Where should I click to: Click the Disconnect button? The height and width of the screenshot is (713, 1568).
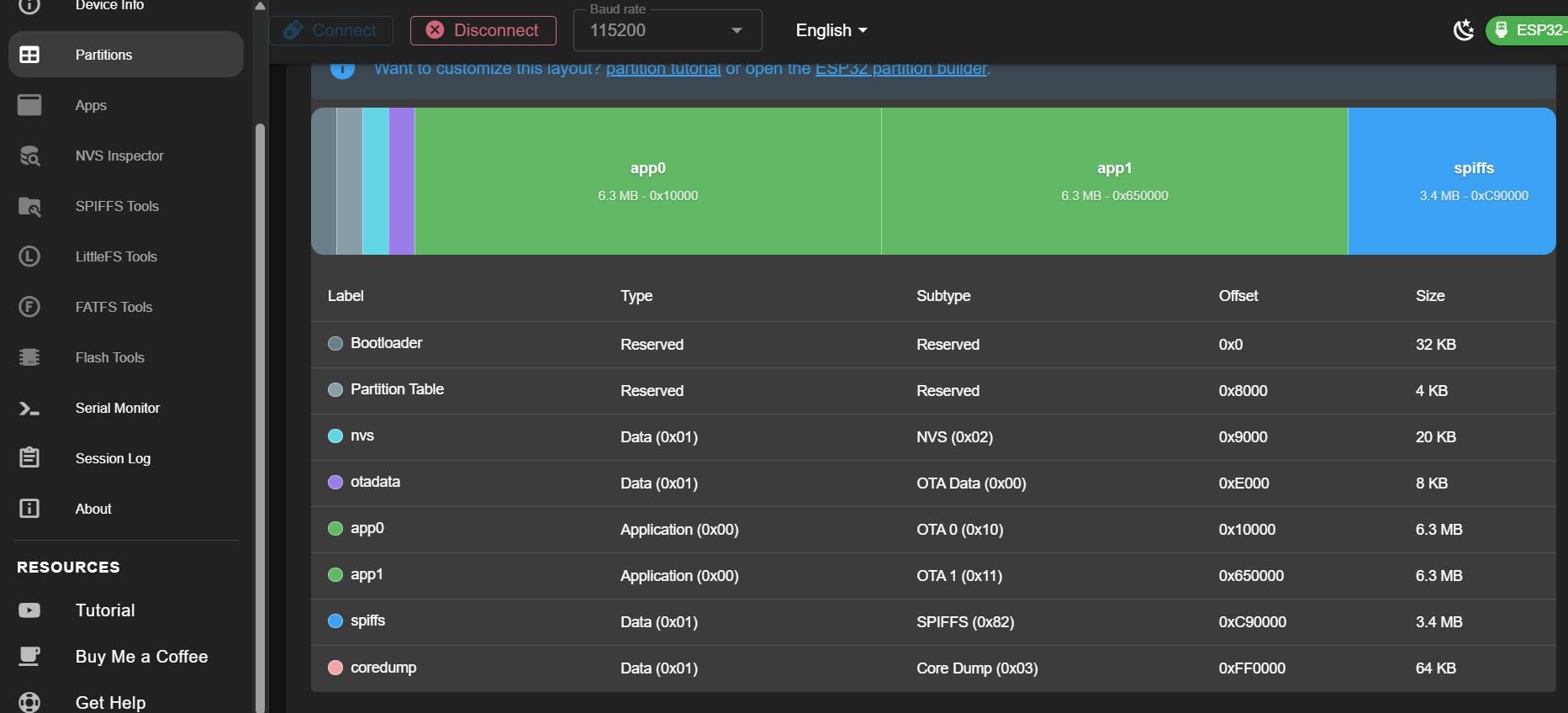pyautogui.click(x=483, y=30)
